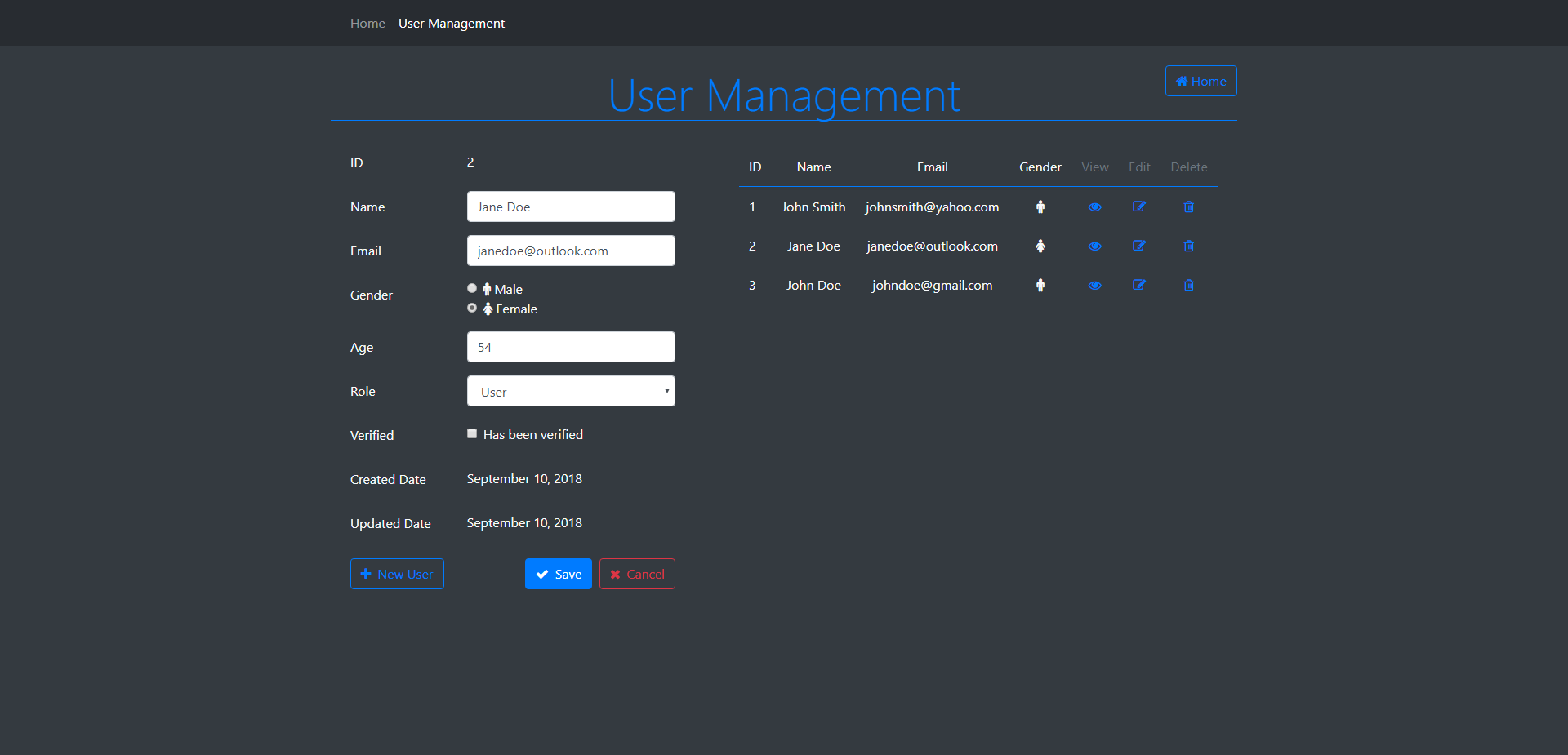Viewport: 1568px width, 755px height.
Task: Click the New User button
Action: tap(397, 574)
